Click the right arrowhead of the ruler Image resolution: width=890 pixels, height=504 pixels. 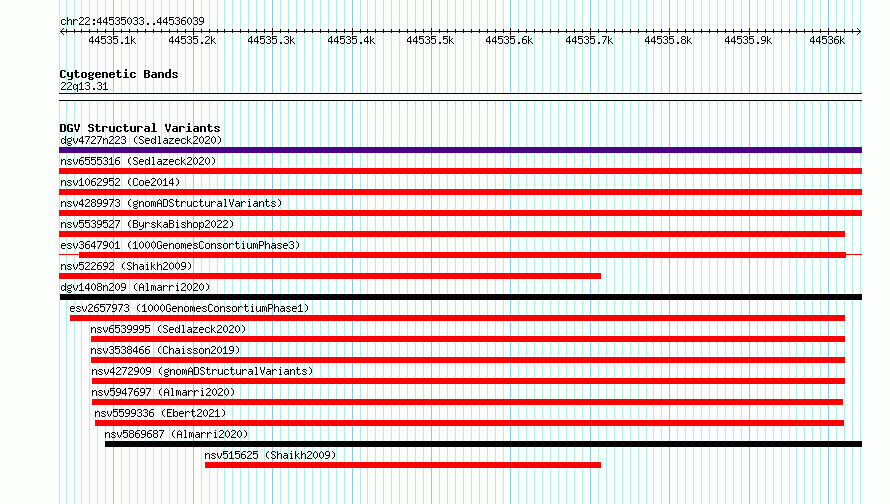click(859, 31)
